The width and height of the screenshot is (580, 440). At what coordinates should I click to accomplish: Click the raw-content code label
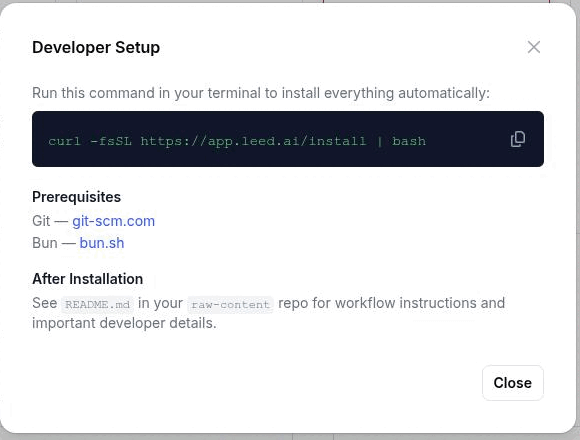[x=230, y=304]
